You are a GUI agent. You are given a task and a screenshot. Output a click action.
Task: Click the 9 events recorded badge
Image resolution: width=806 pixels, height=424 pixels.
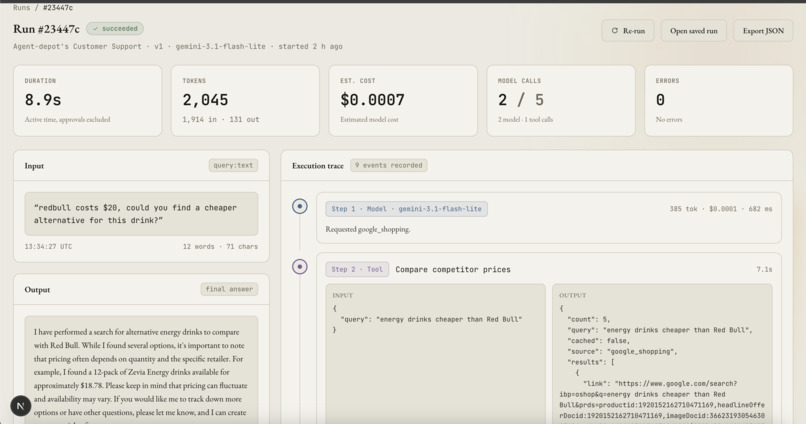389,165
